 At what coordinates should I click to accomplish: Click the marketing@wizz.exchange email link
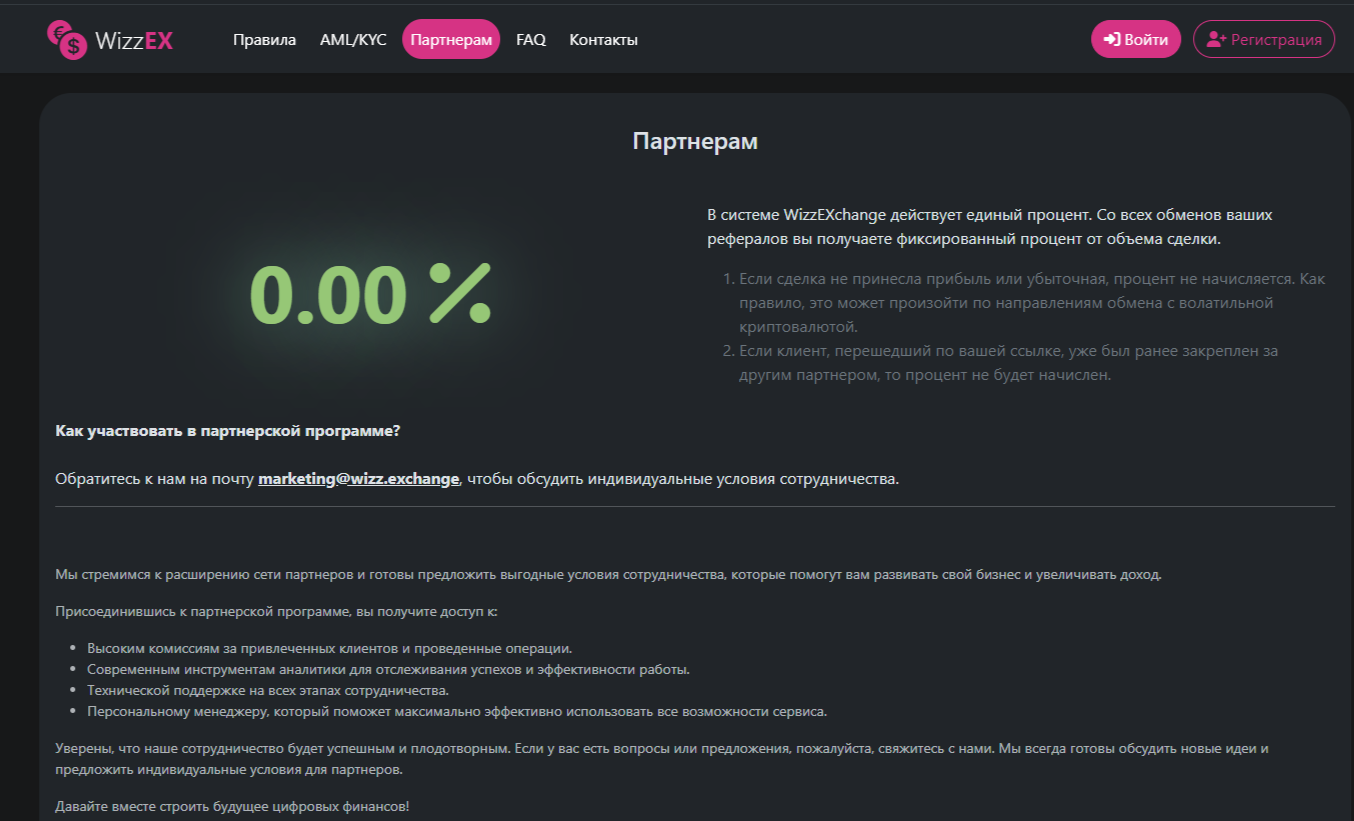359,479
